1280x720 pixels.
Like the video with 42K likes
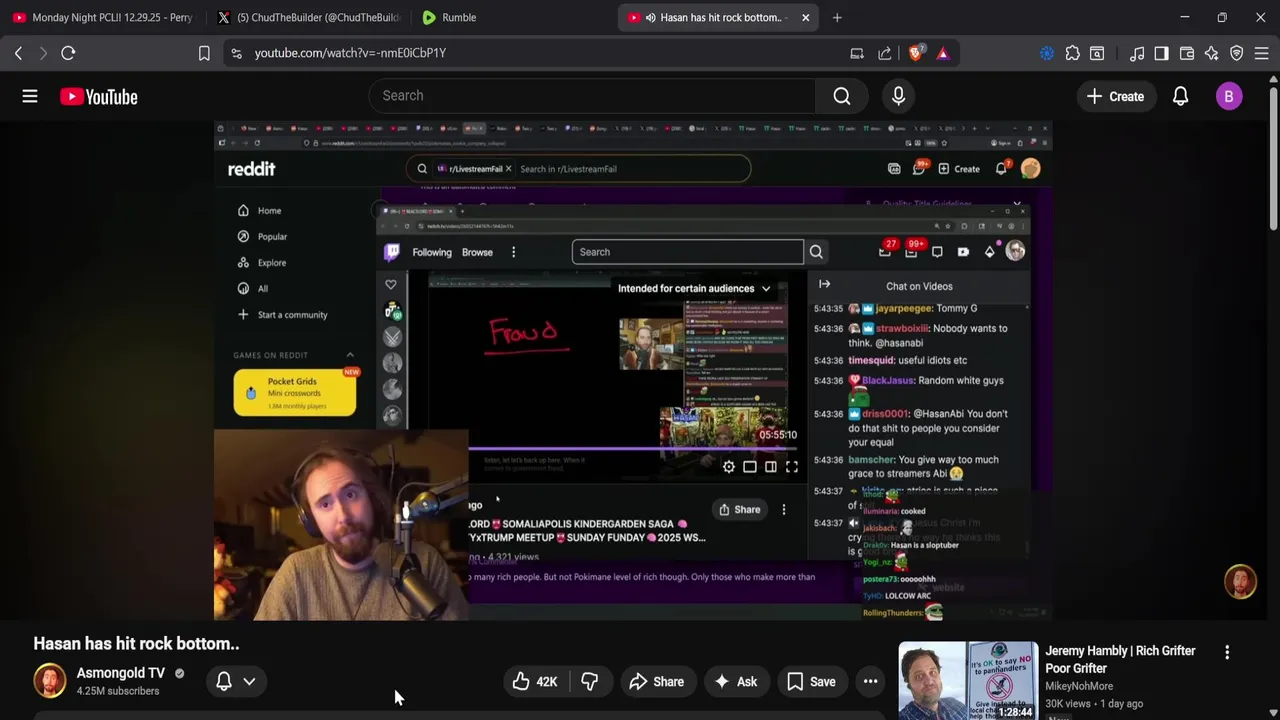[x=535, y=682]
